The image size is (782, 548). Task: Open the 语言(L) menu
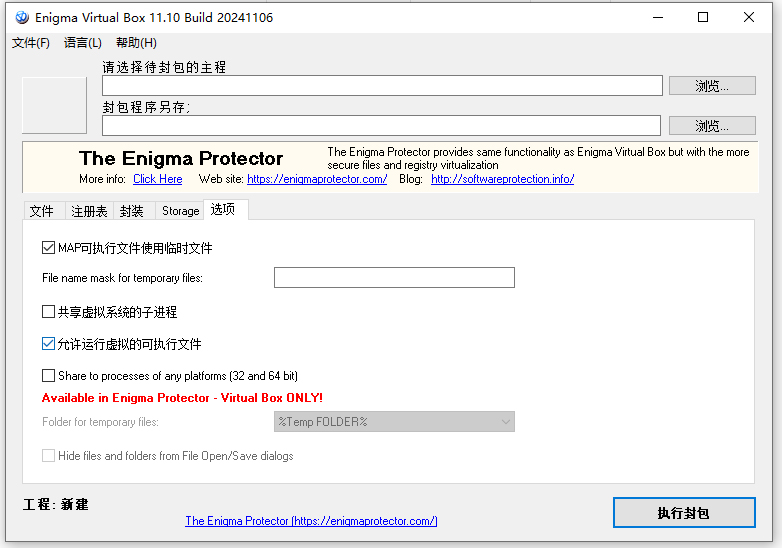83,43
